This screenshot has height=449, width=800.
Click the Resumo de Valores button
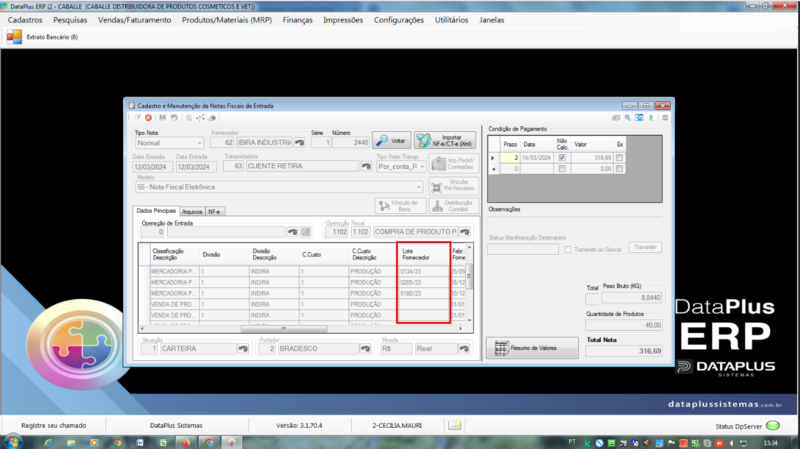pyautogui.click(x=532, y=348)
